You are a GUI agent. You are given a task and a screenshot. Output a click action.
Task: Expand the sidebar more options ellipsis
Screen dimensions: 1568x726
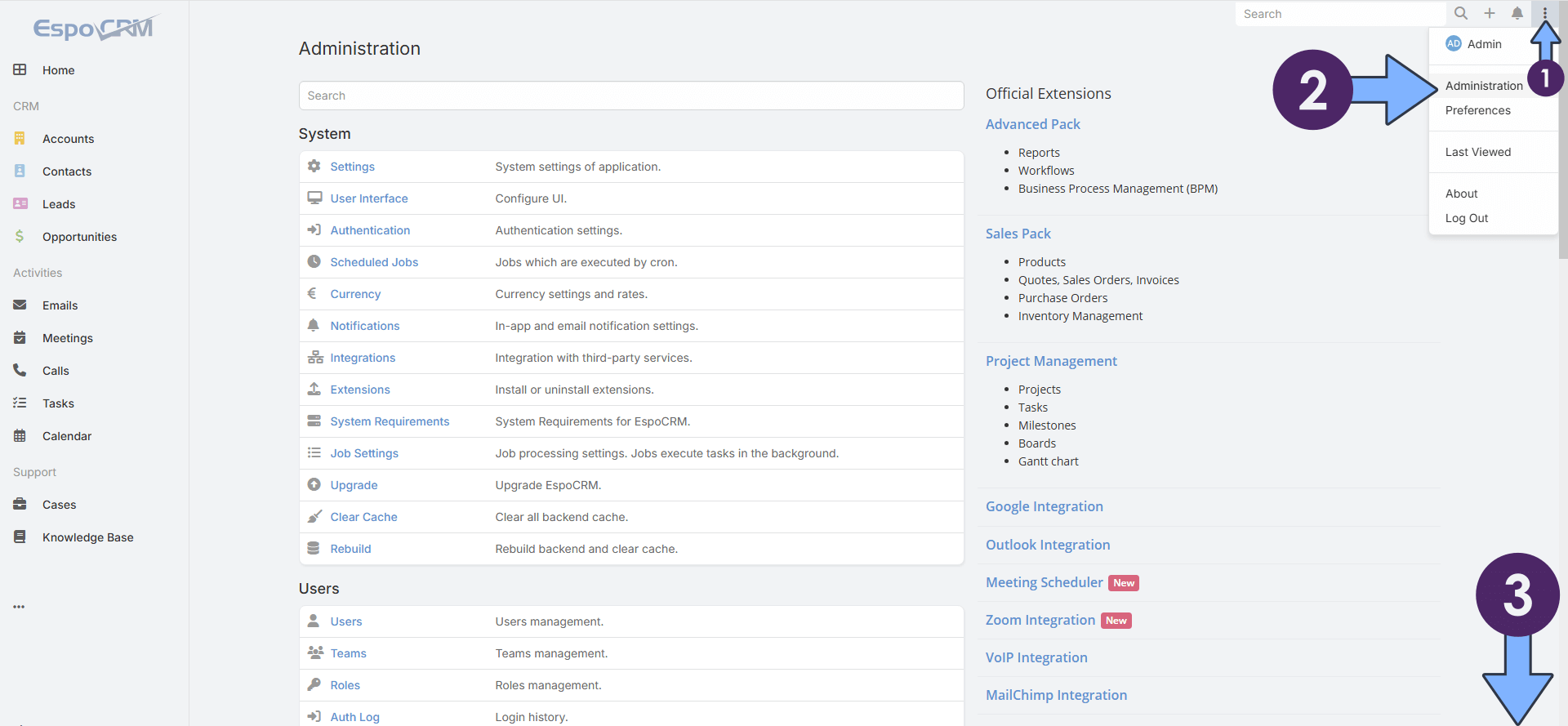pos(19,607)
